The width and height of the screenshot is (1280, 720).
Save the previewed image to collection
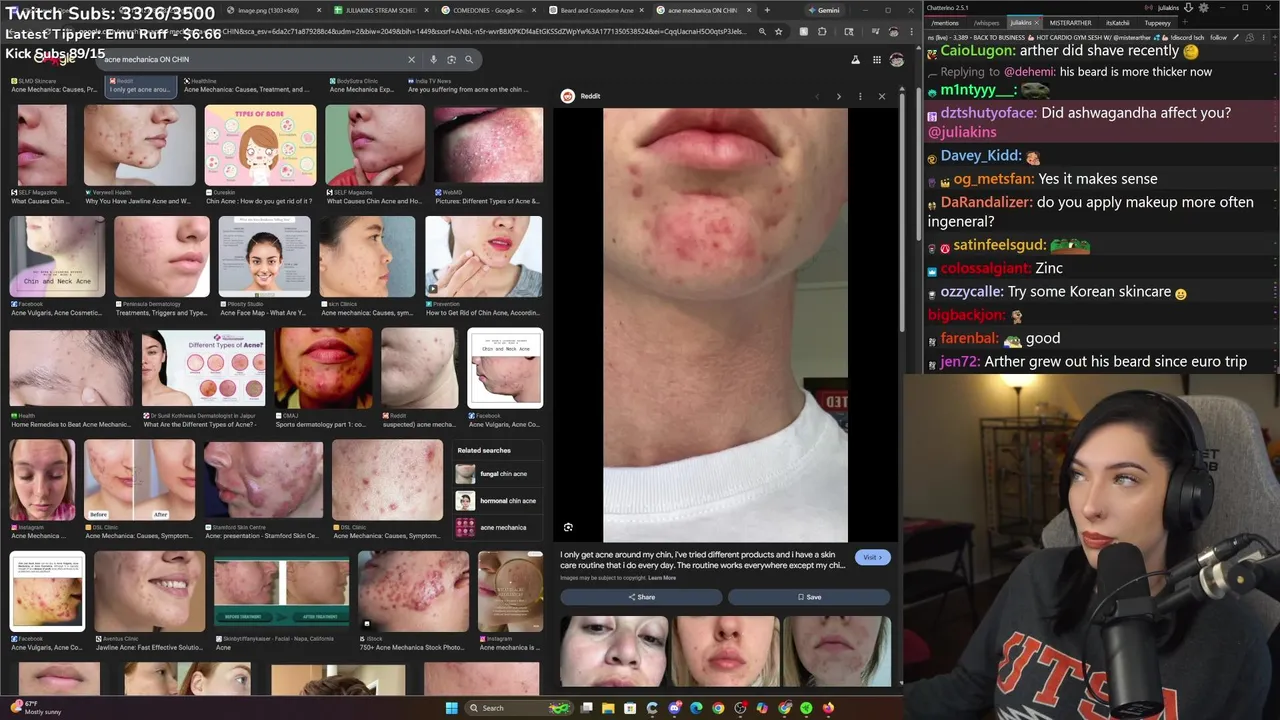point(809,597)
